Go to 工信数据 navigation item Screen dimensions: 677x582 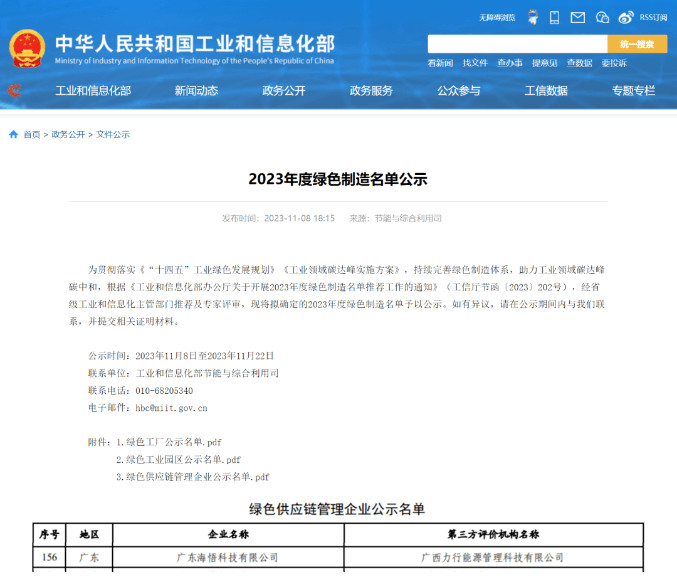tap(546, 91)
